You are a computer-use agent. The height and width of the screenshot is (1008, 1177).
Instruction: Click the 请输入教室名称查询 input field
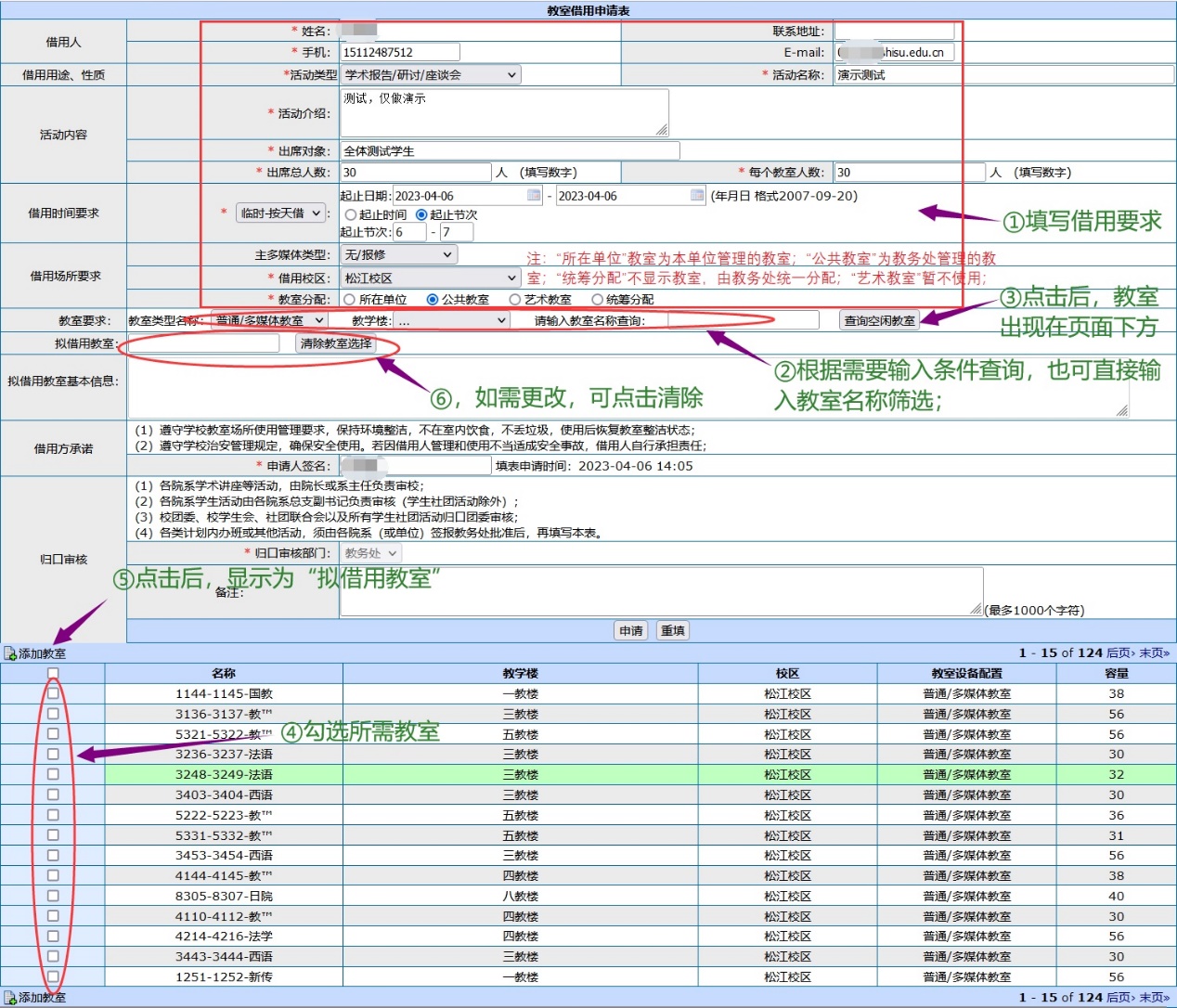743,320
